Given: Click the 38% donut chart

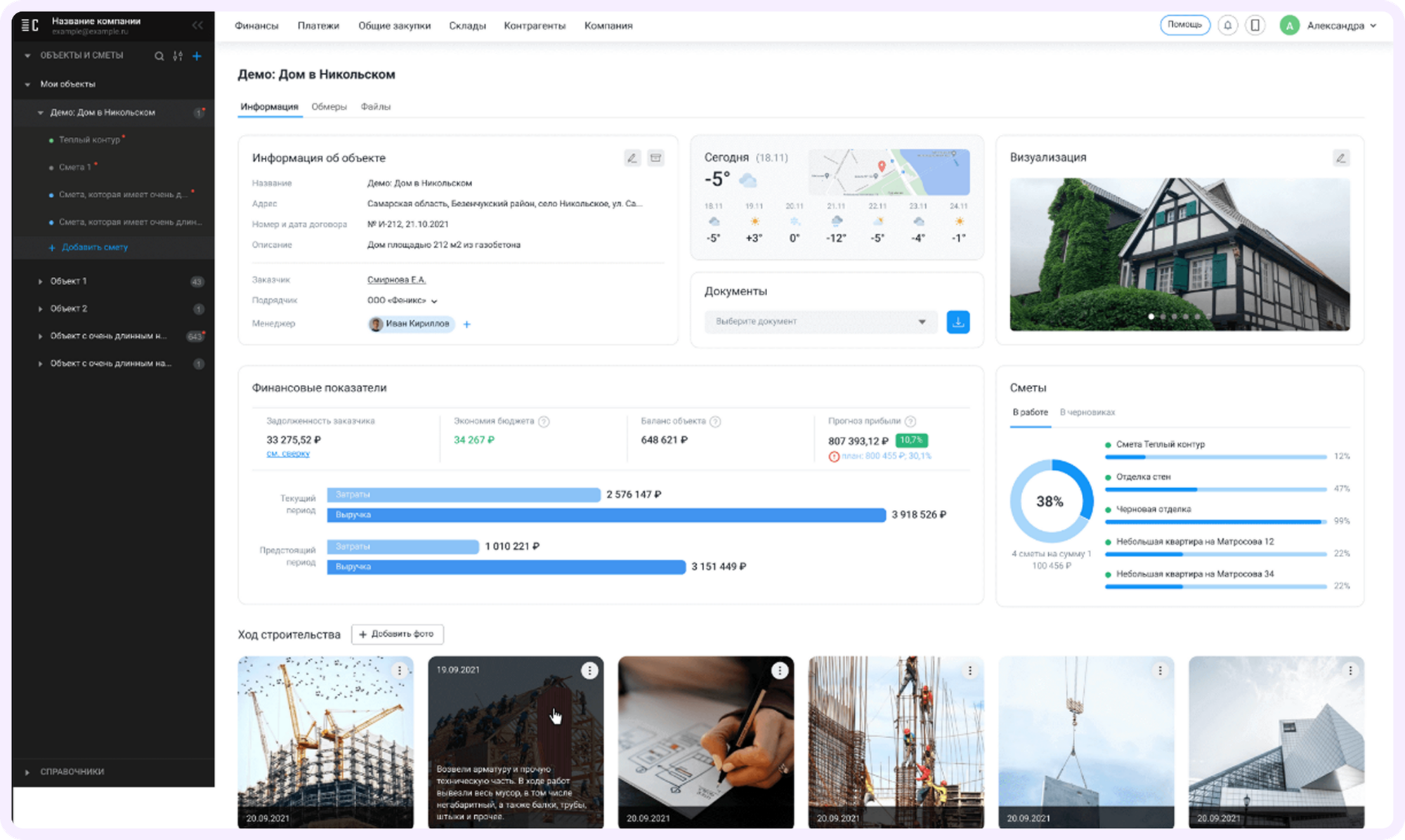Looking at the screenshot, I should click(x=1051, y=501).
